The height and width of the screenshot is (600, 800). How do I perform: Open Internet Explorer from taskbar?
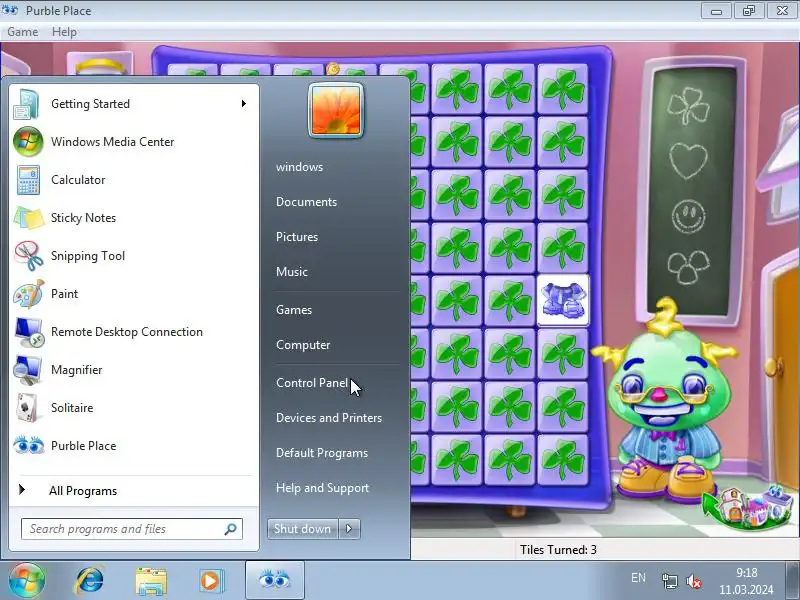point(90,581)
